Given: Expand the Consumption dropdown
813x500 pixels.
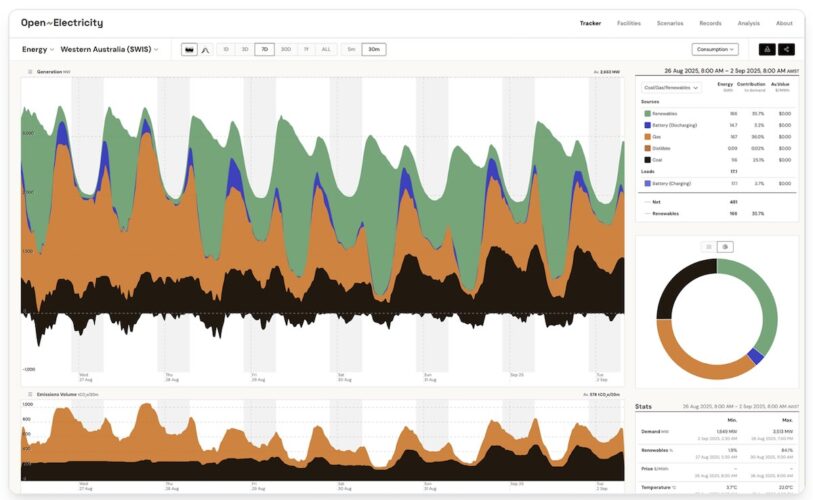Looking at the screenshot, I should point(715,49).
